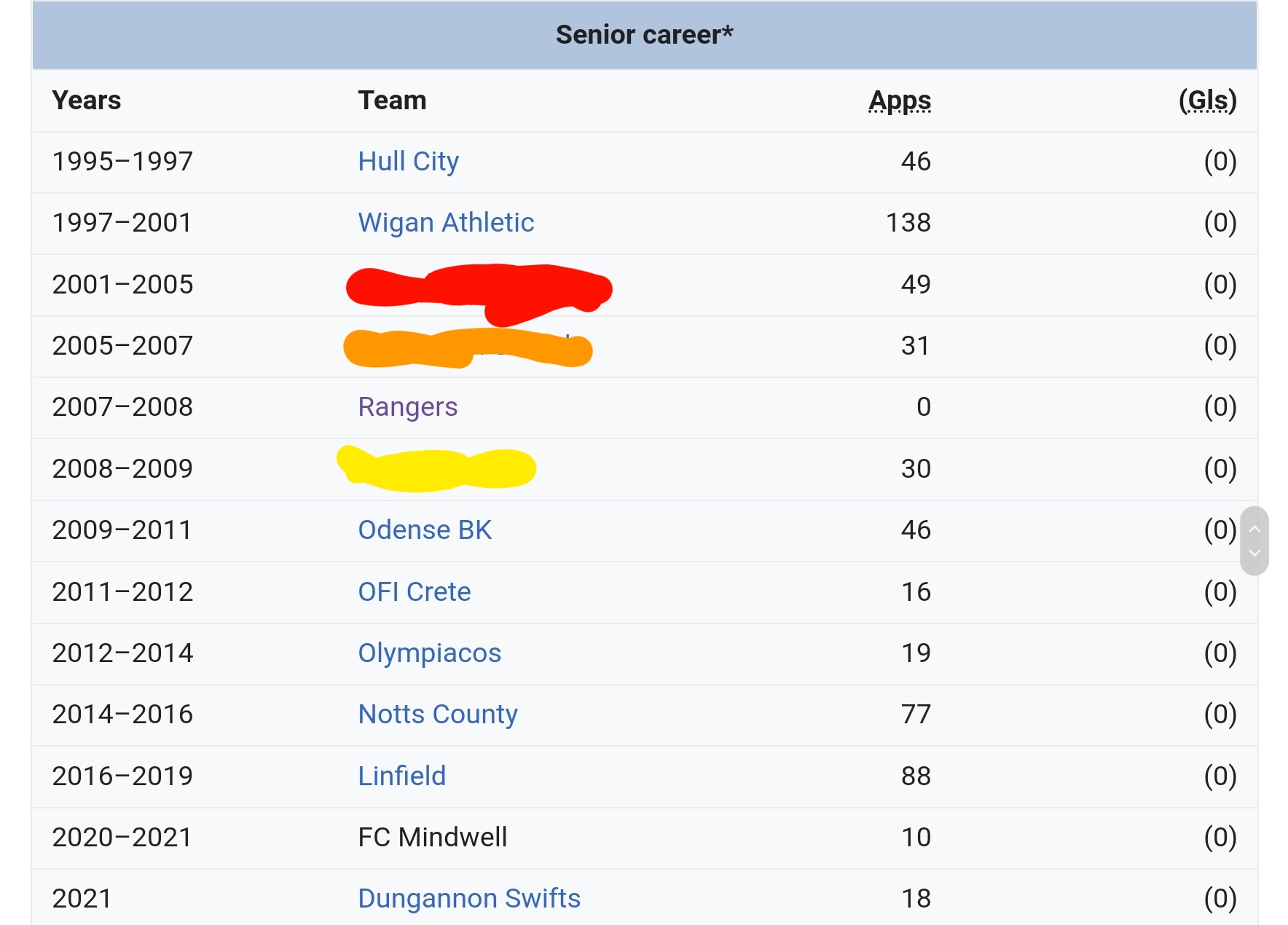Click the Team column header
The width and height of the screenshot is (1288, 925).
tap(392, 101)
